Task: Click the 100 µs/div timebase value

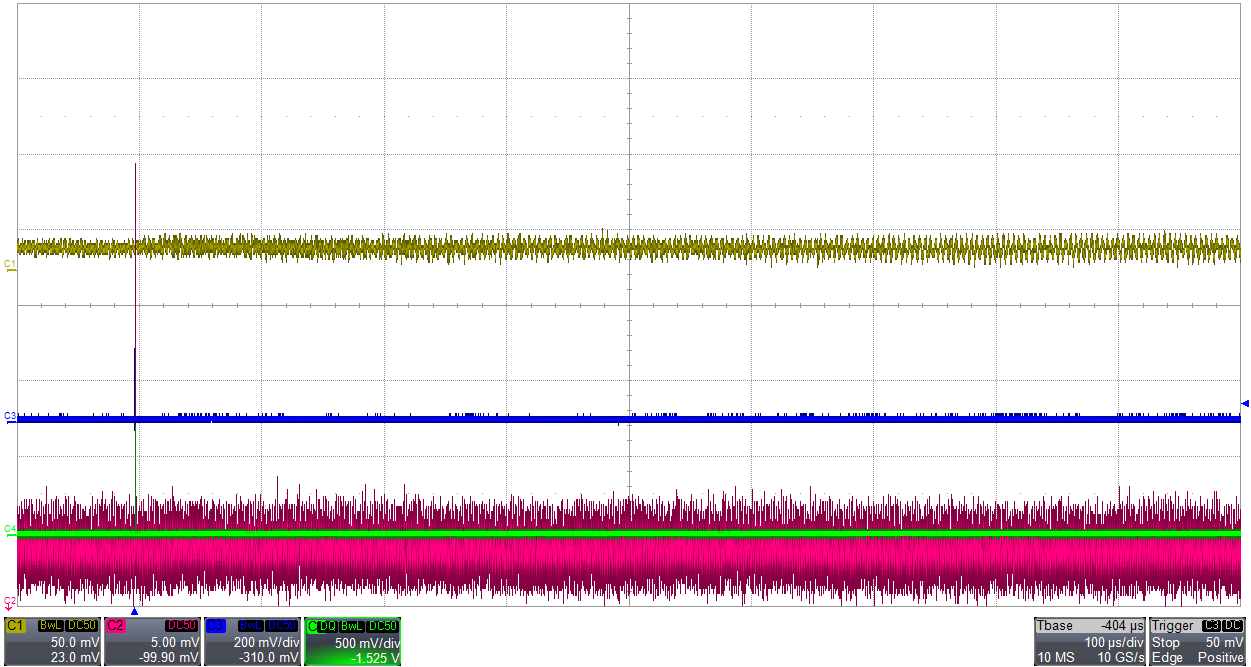Action: coord(1114,642)
